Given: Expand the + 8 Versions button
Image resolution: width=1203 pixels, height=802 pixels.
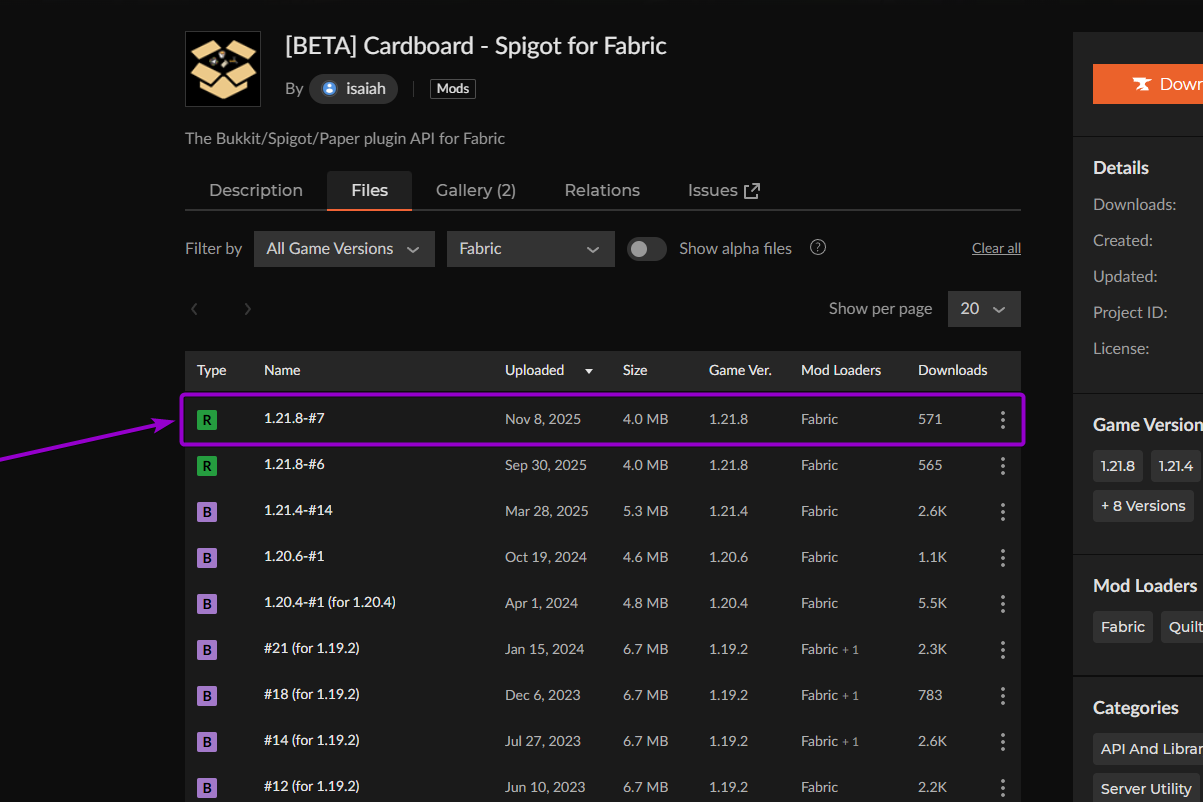Looking at the screenshot, I should [1143, 506].
